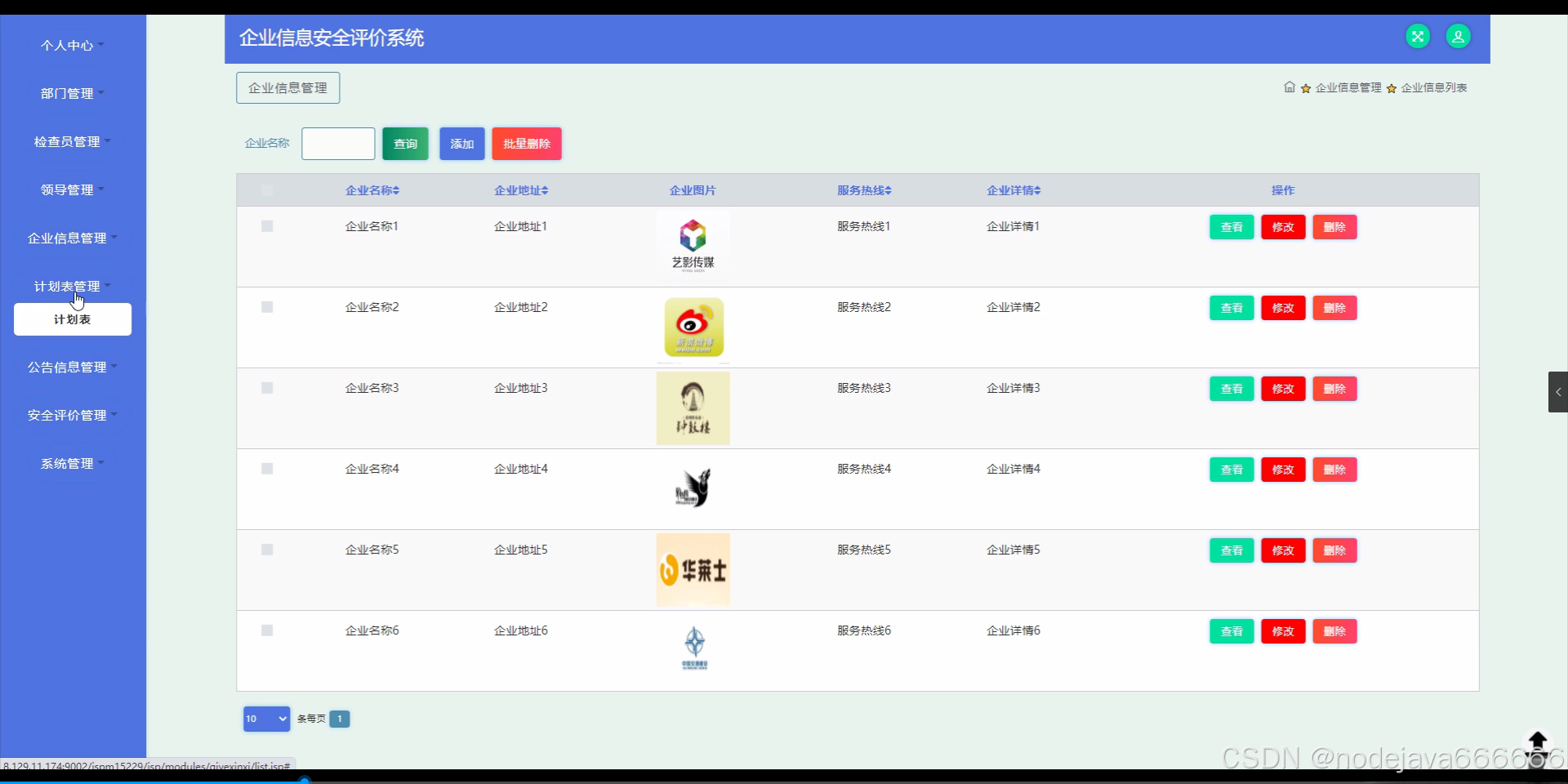Click 企业信息管理 in the breadcrumb

(1348, 87)
